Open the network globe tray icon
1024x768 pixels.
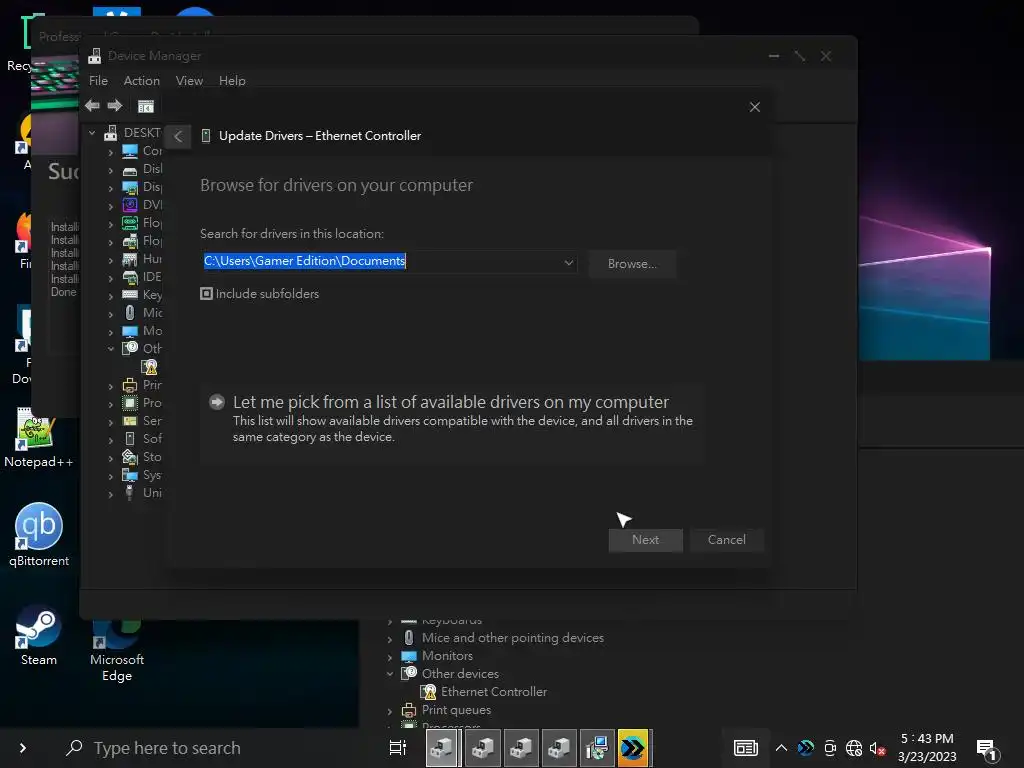854,748
